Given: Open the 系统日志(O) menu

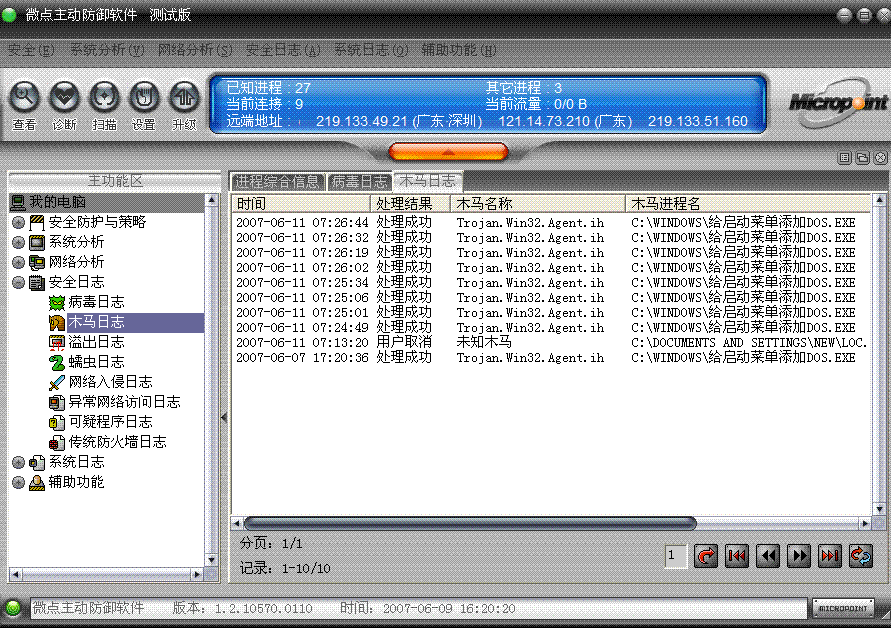Looking at the screenshot, I should click(371, 50).
